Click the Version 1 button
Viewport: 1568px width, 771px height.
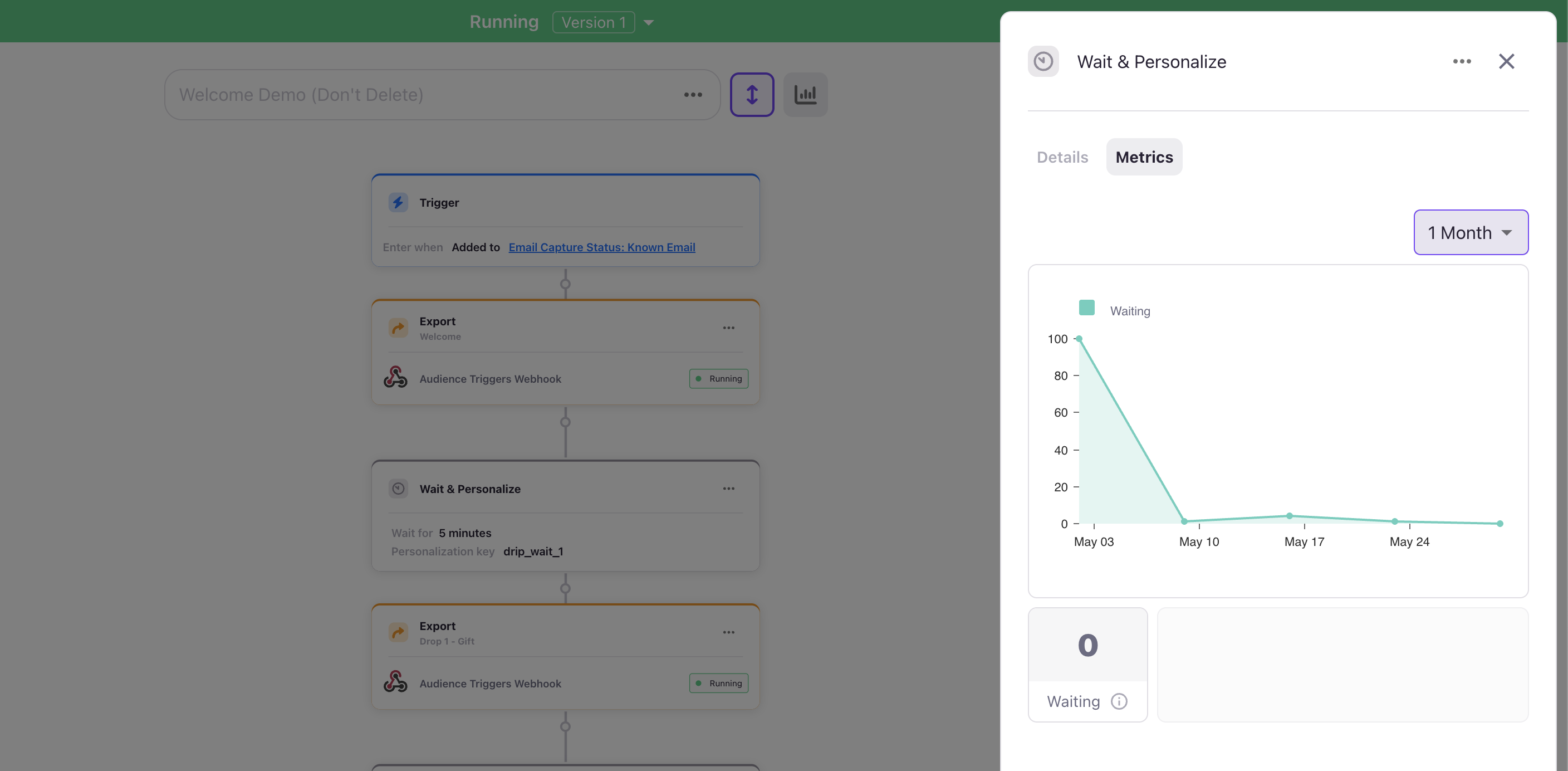[x=593, y=22]
